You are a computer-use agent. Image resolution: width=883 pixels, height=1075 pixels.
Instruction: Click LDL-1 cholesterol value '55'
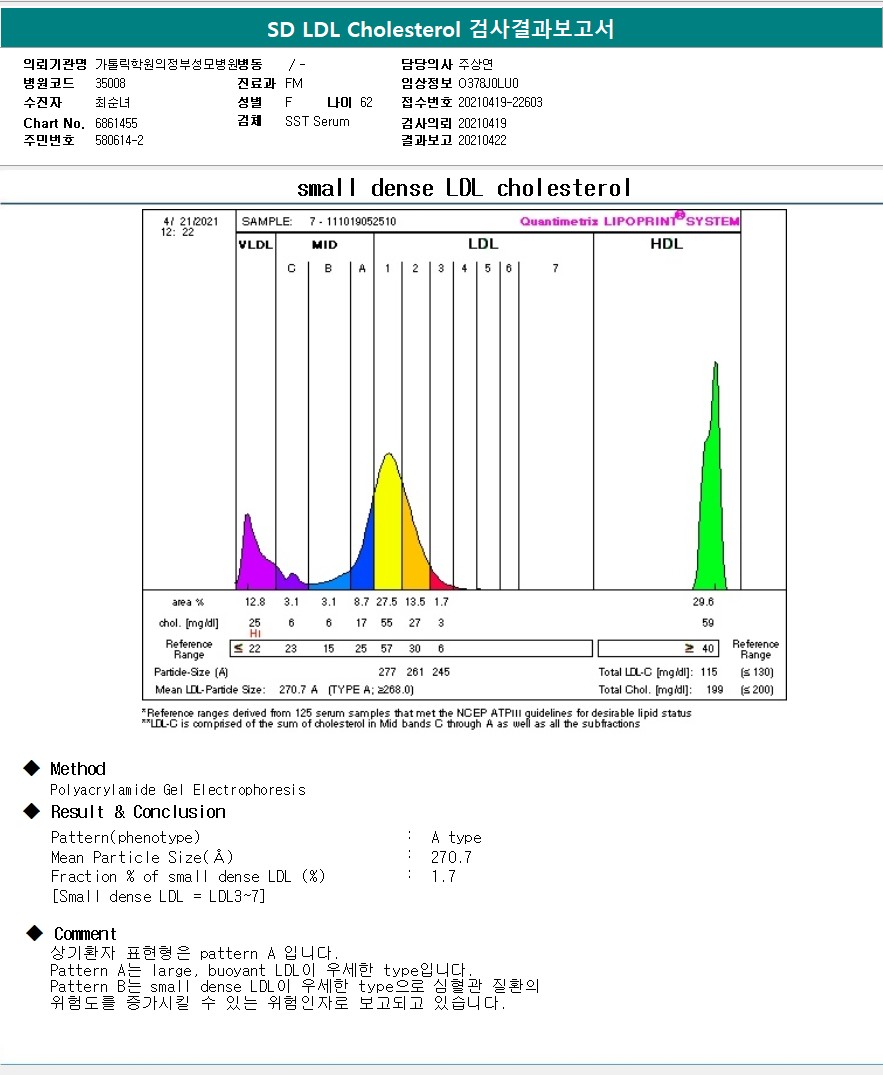point(387,623)
